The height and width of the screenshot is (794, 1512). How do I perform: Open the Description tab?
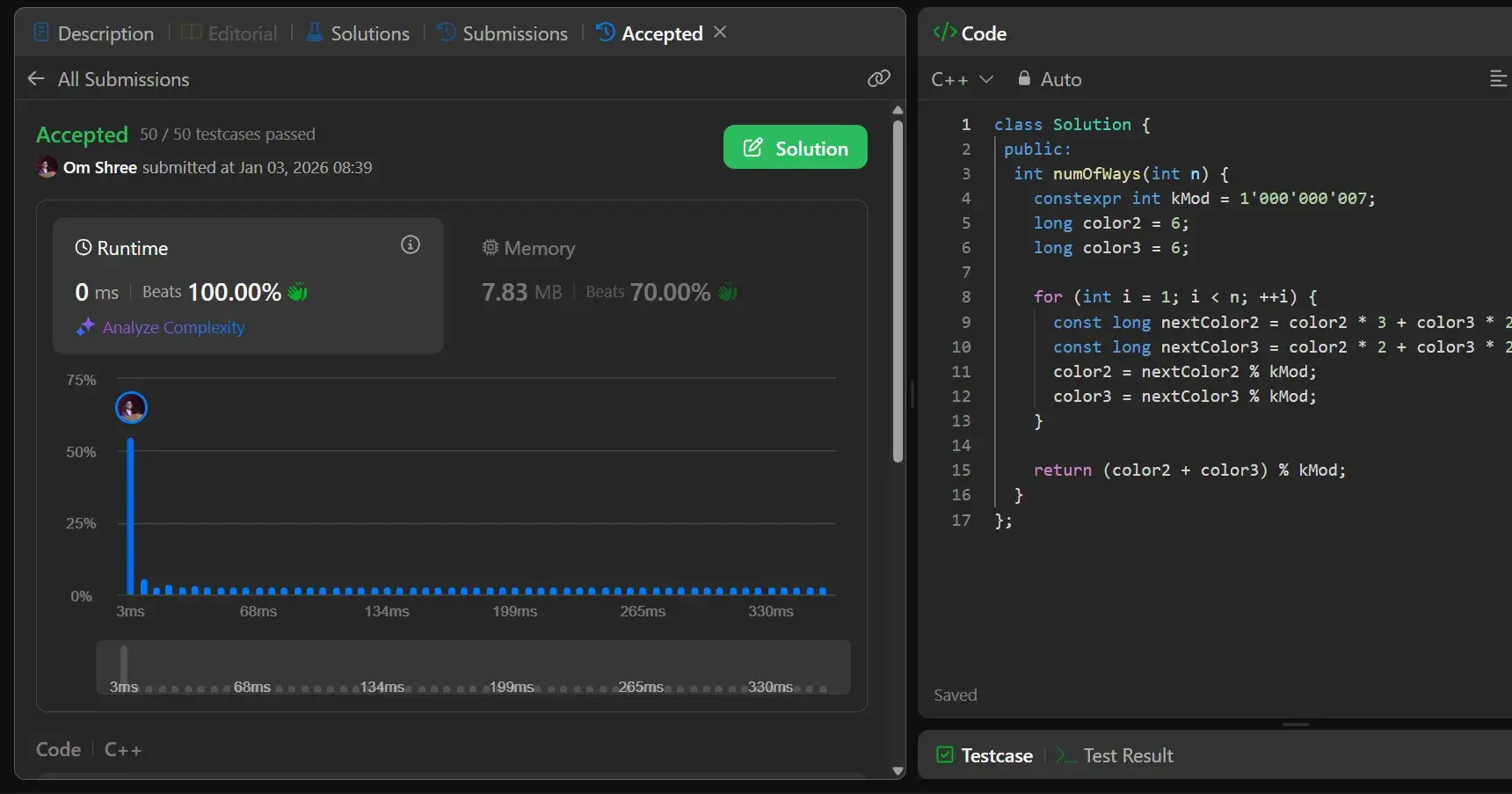click(x=93, y=33)
